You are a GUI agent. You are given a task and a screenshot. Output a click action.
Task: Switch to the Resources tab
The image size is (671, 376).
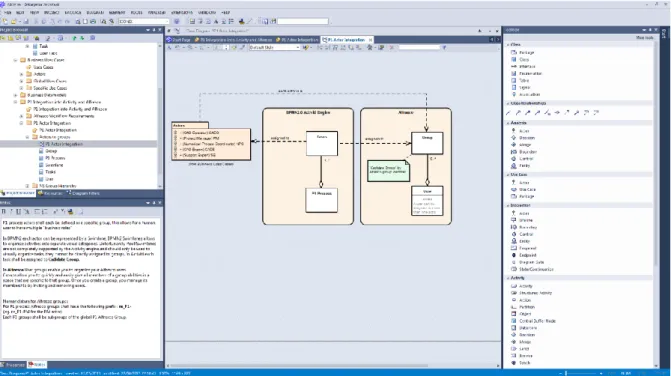click(51, 194)
